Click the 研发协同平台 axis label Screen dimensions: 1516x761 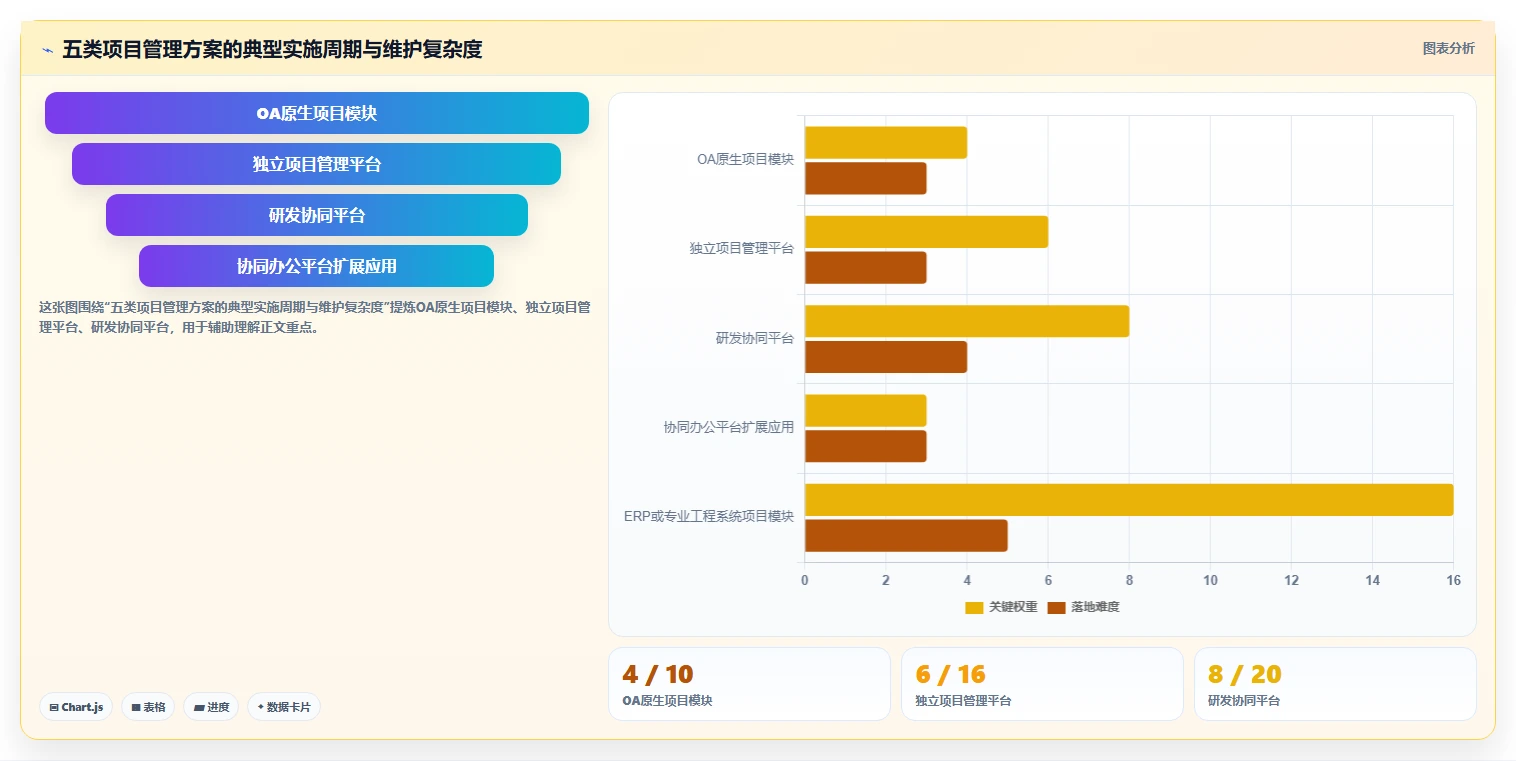coord(755,338)
